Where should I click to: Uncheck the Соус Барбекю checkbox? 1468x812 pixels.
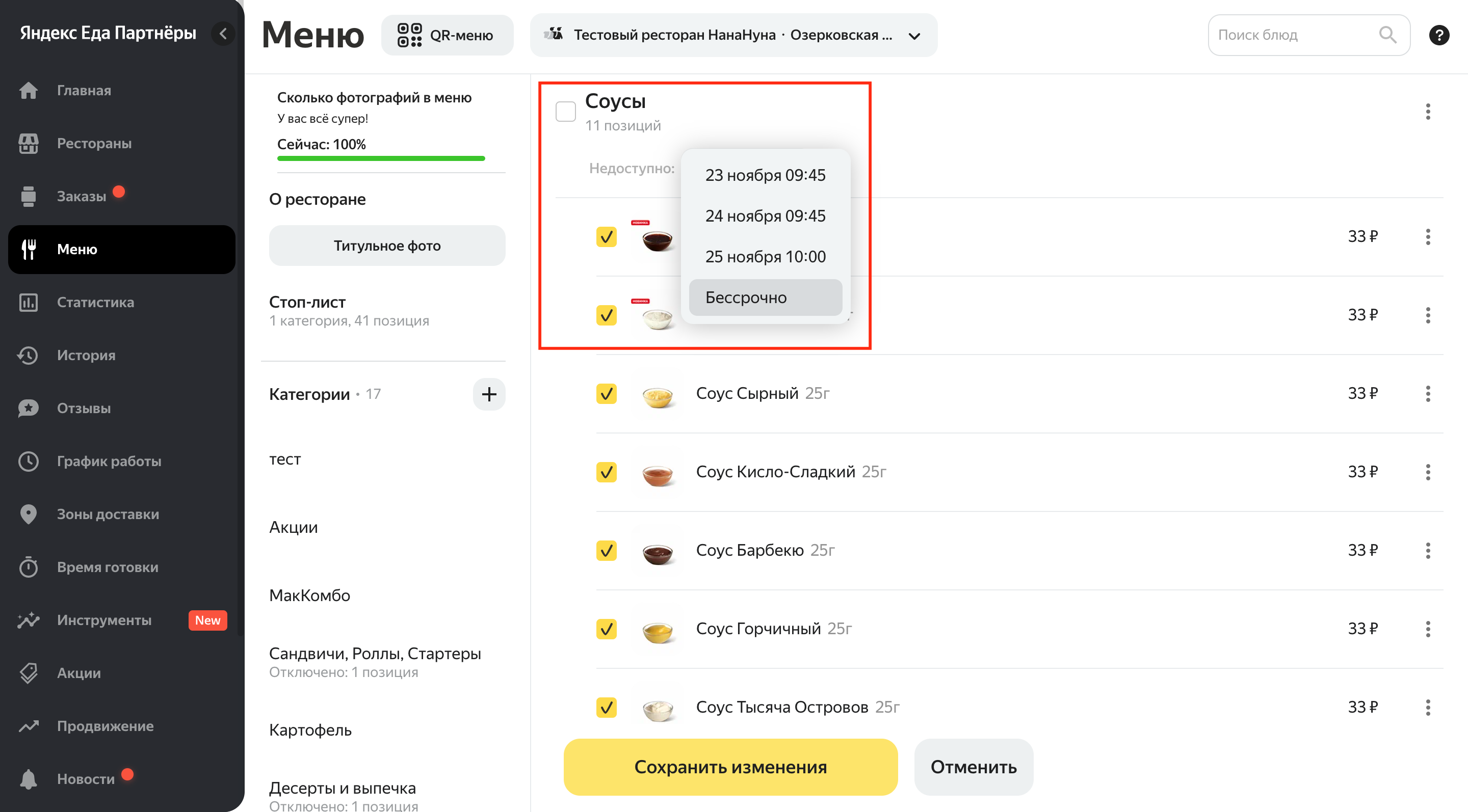pos(607,551)
